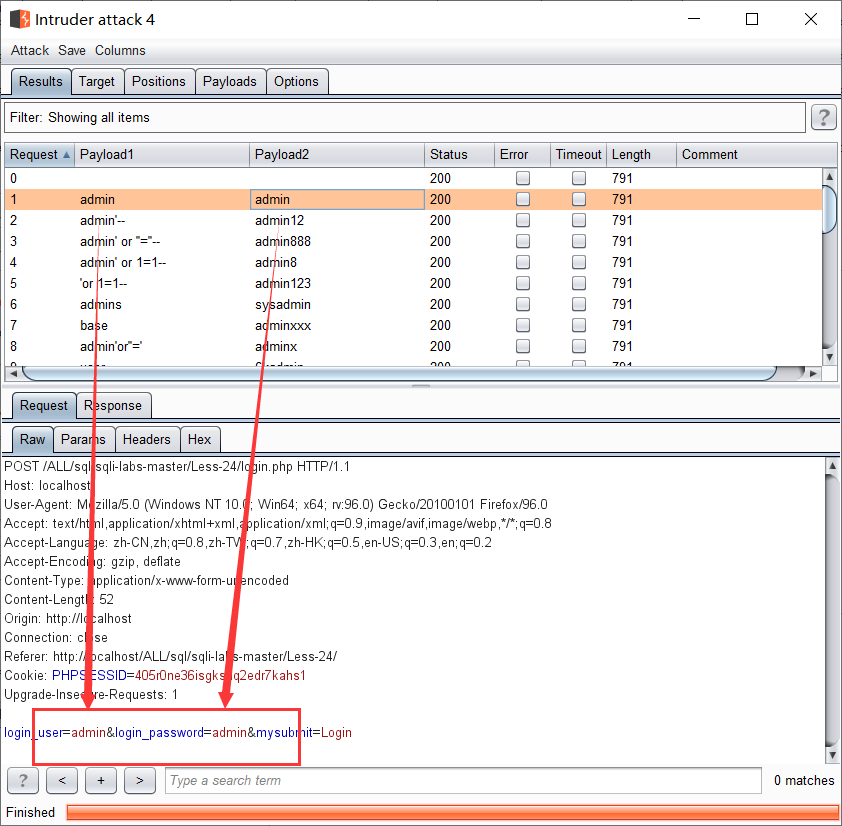
Task: Focus the search term input field
Action: [463, 780]
